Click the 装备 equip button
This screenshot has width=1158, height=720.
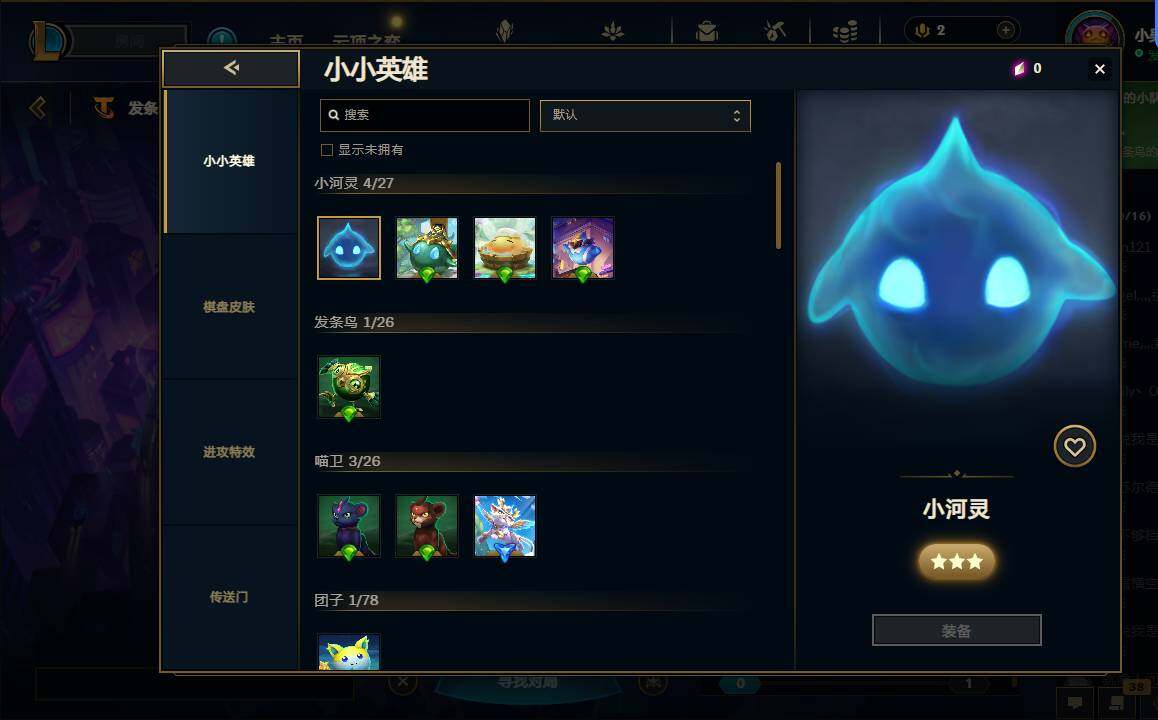click(956, 631)
